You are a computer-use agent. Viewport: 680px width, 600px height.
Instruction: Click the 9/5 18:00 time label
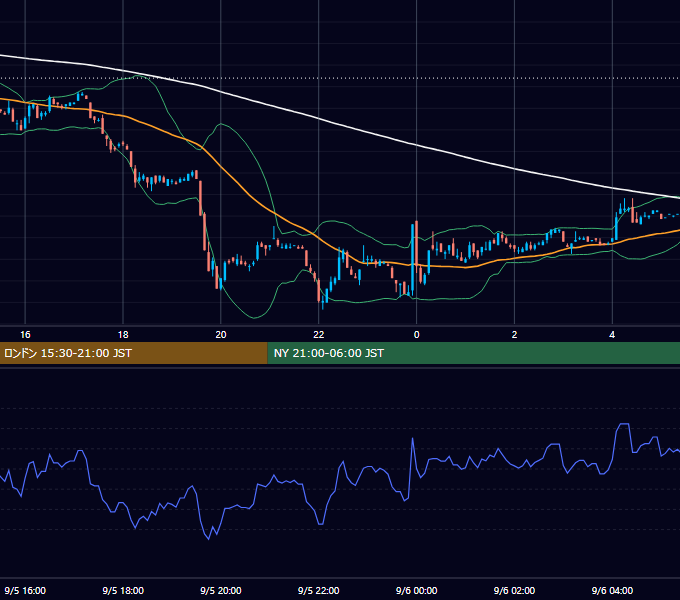coord(123,590)
